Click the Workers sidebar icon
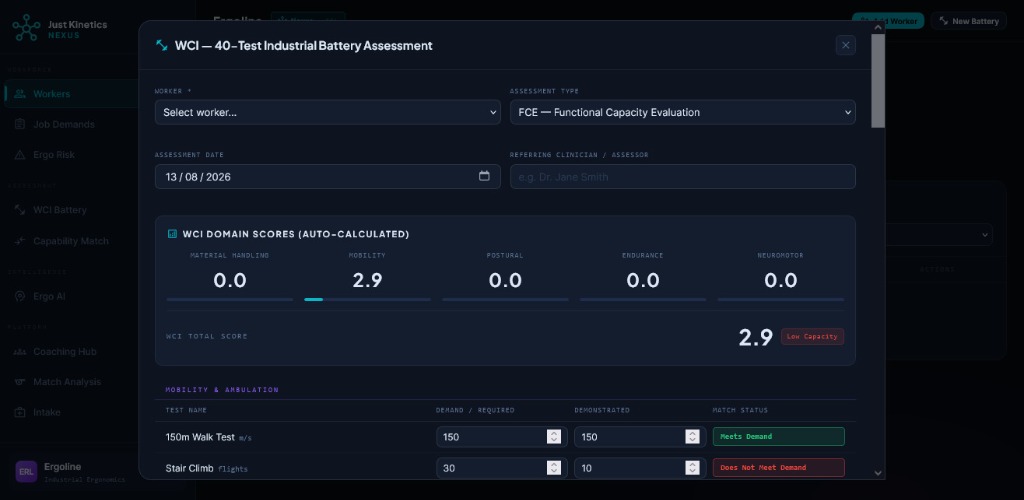The height and width of the screenshot is (500, 1024). coord(20,94)
